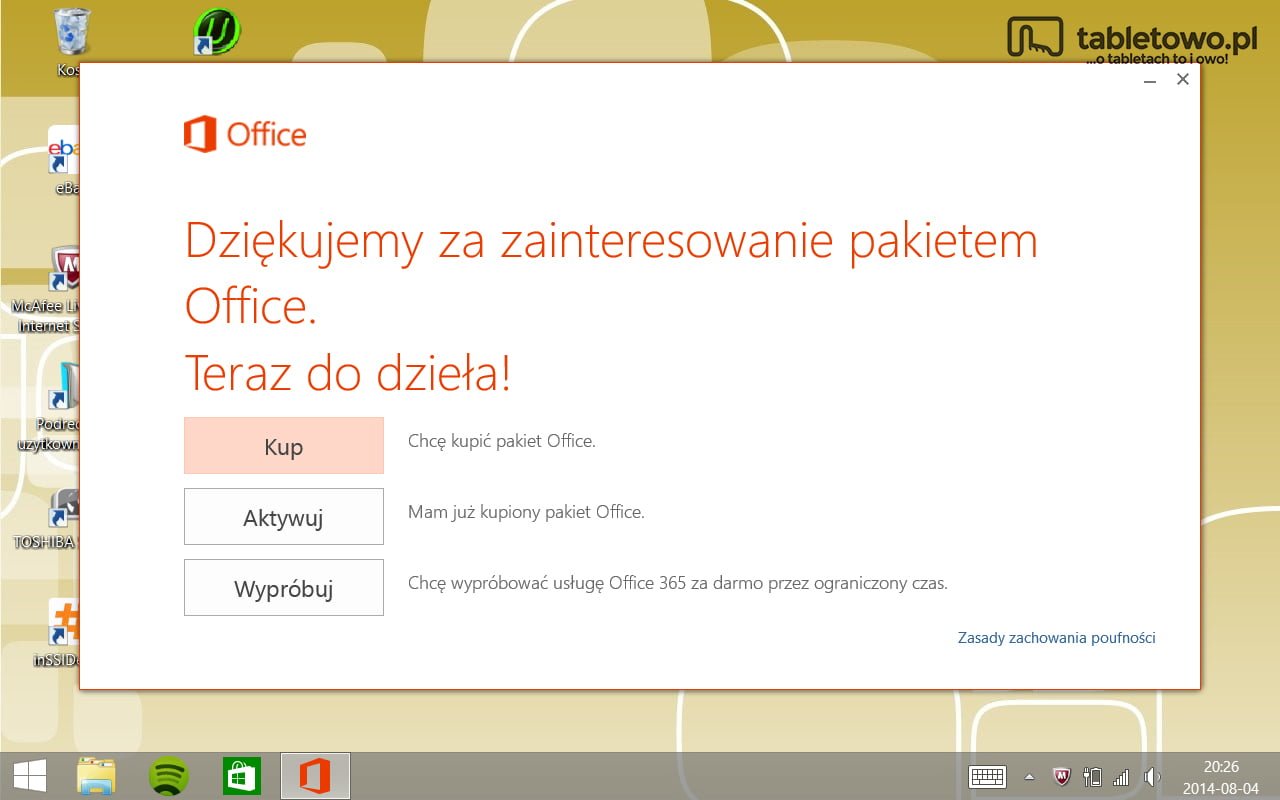Select the Podręcznik użytkownika desktop icon
The width and height of the screenshot is (1280, 800).
click(48, 408)
